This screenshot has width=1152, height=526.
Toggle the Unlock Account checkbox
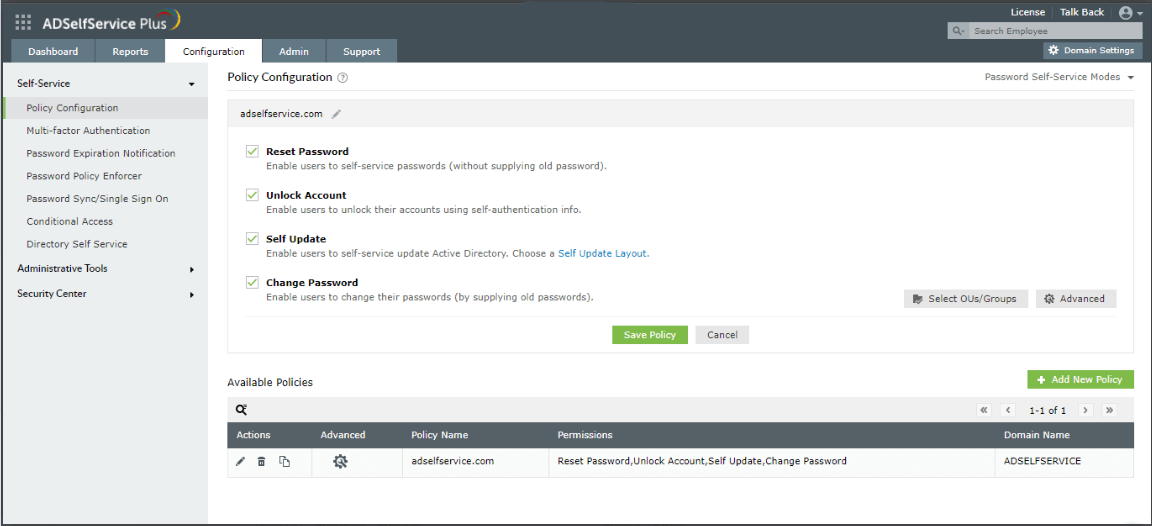click(252, 195)
